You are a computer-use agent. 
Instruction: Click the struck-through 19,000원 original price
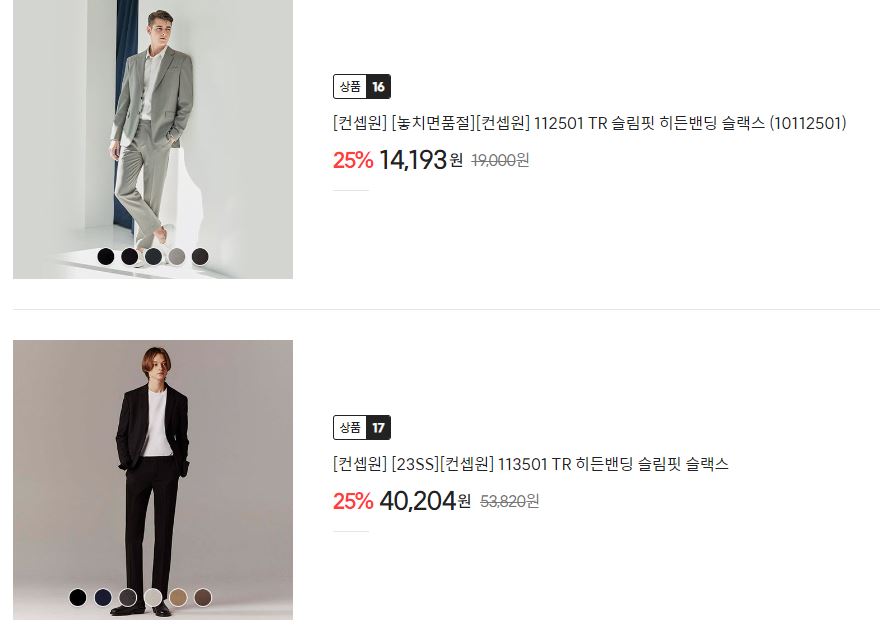(500, 161)
